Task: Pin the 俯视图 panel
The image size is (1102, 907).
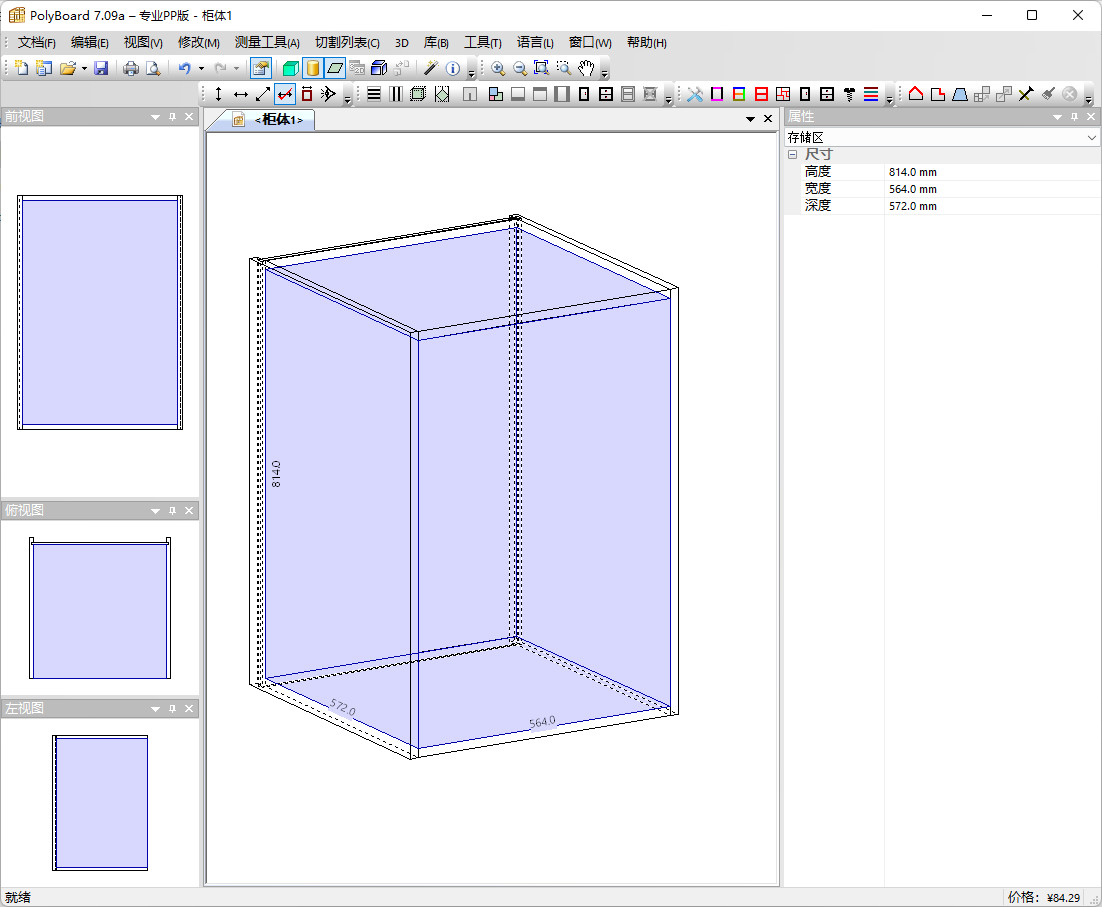Action: 172,511
